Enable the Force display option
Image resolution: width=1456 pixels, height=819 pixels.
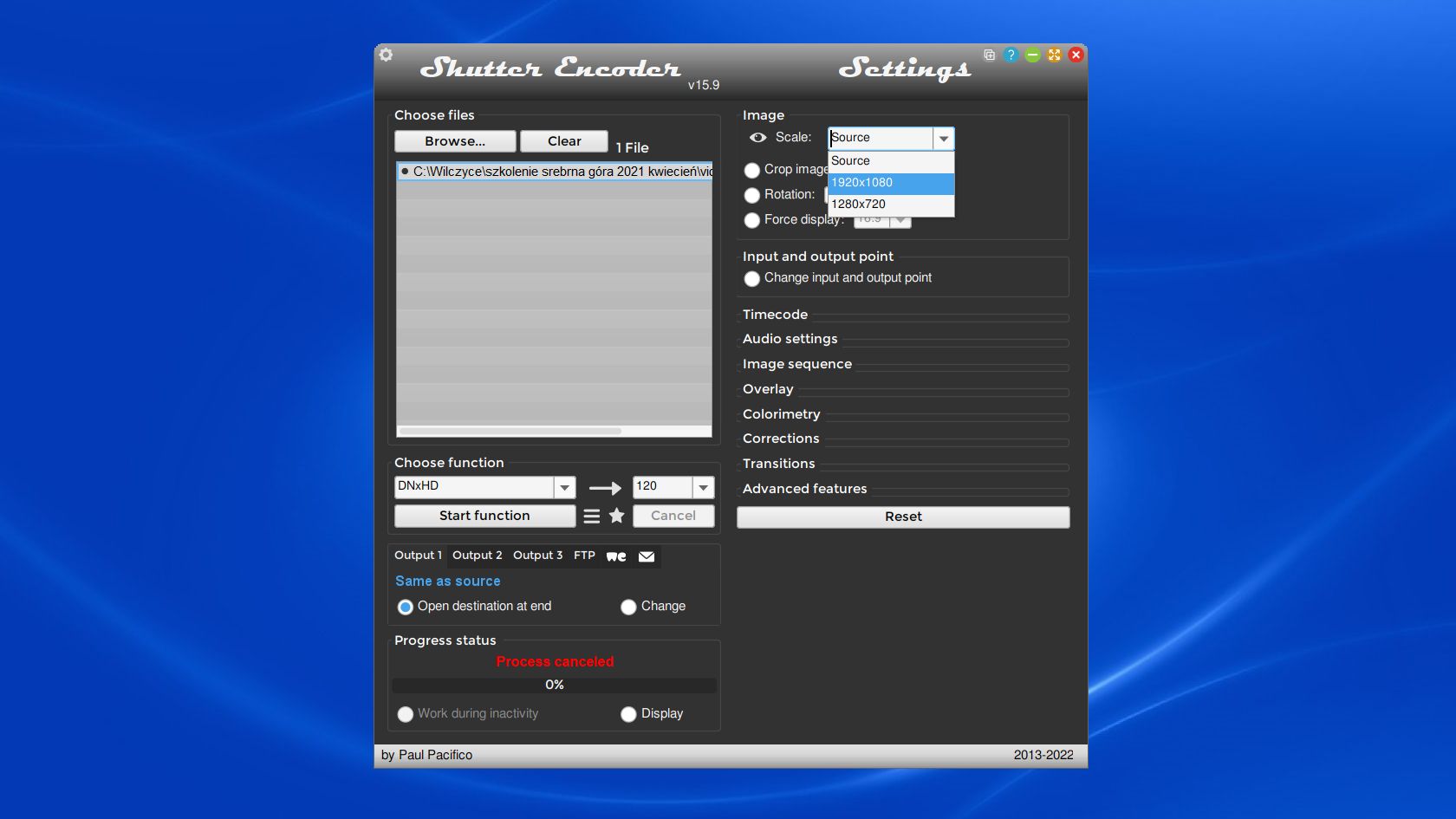tap(752, 220)
